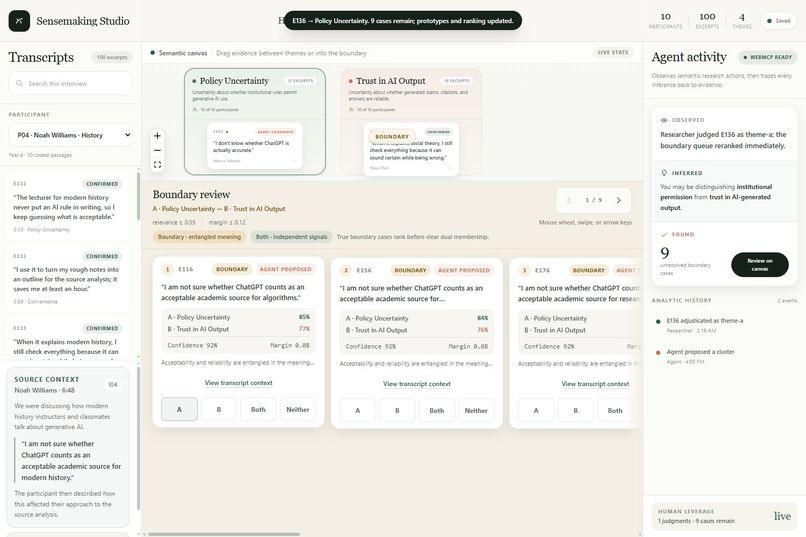Click the horizontal scrollbar under boundary cards
Screen dimensions: 806x537
tap(224, 534)
